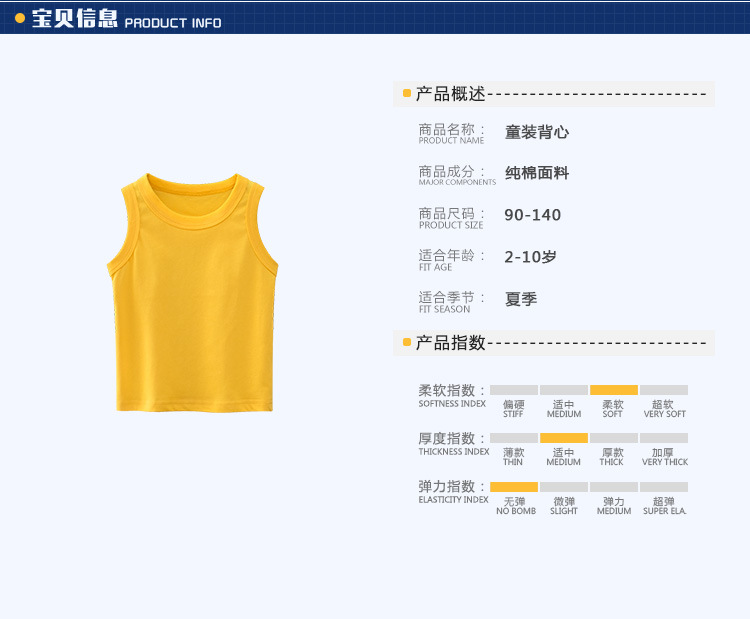Click the 弹力 MEDIUM elasticity label
Screen dimensions: 750x619
pos(614,506)
